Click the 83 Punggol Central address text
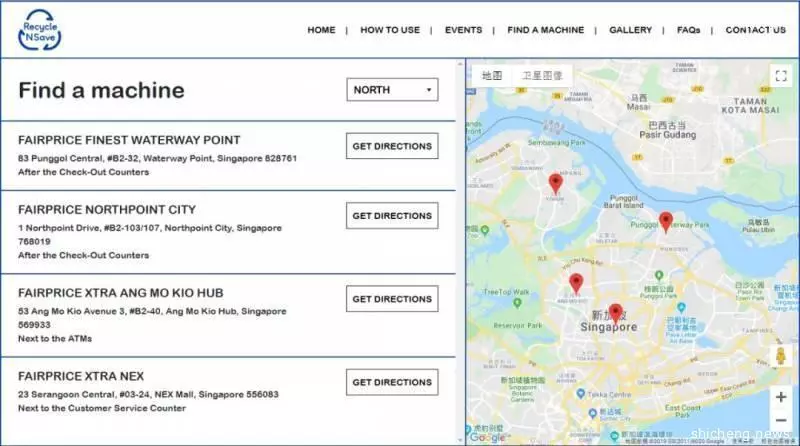The image size is (800, 446). tap(158, 159)
